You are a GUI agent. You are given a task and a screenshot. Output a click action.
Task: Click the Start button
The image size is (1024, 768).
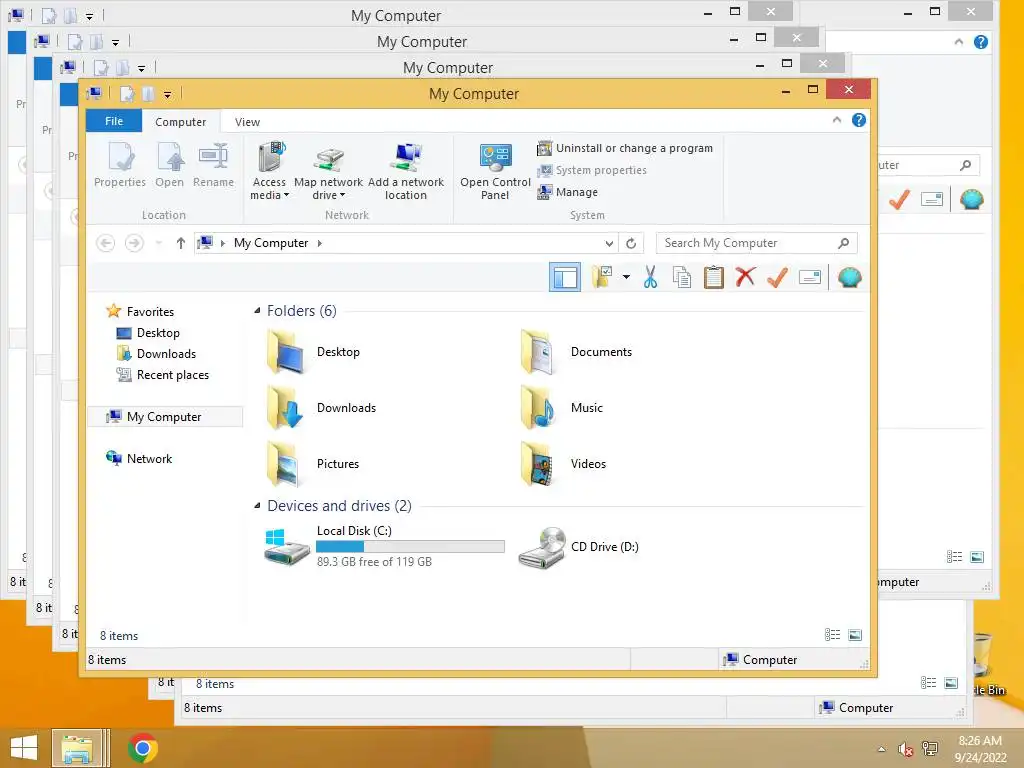pyautogui.click(x=24, y=748)
